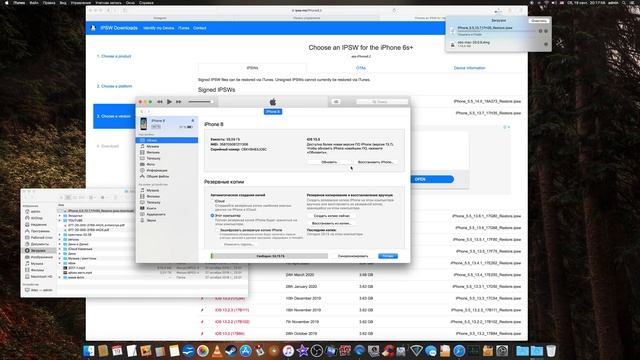This screenshot has width=640, height=360.
Task: Click Создать копию сейчас button
Action: [331, 216]
